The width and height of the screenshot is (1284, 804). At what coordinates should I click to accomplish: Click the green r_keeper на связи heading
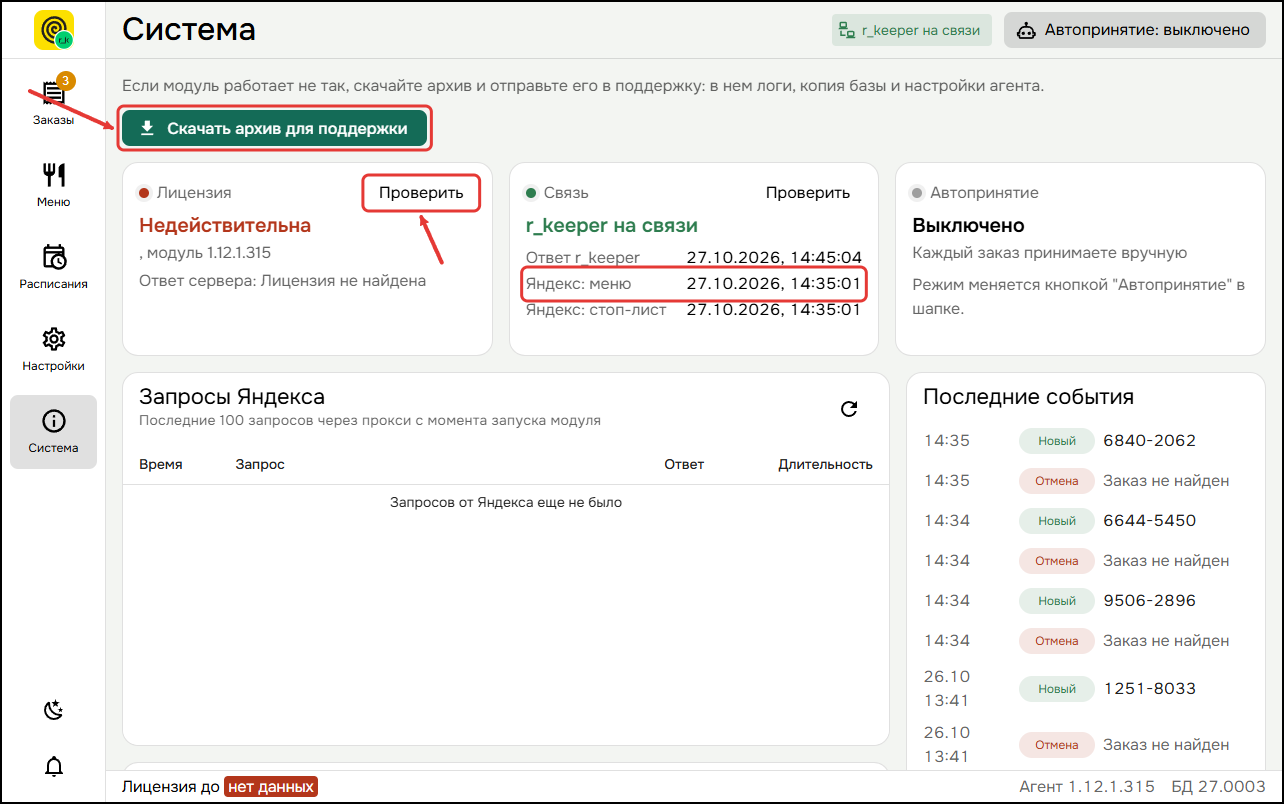pyautogui.click(x=612, y=225)
